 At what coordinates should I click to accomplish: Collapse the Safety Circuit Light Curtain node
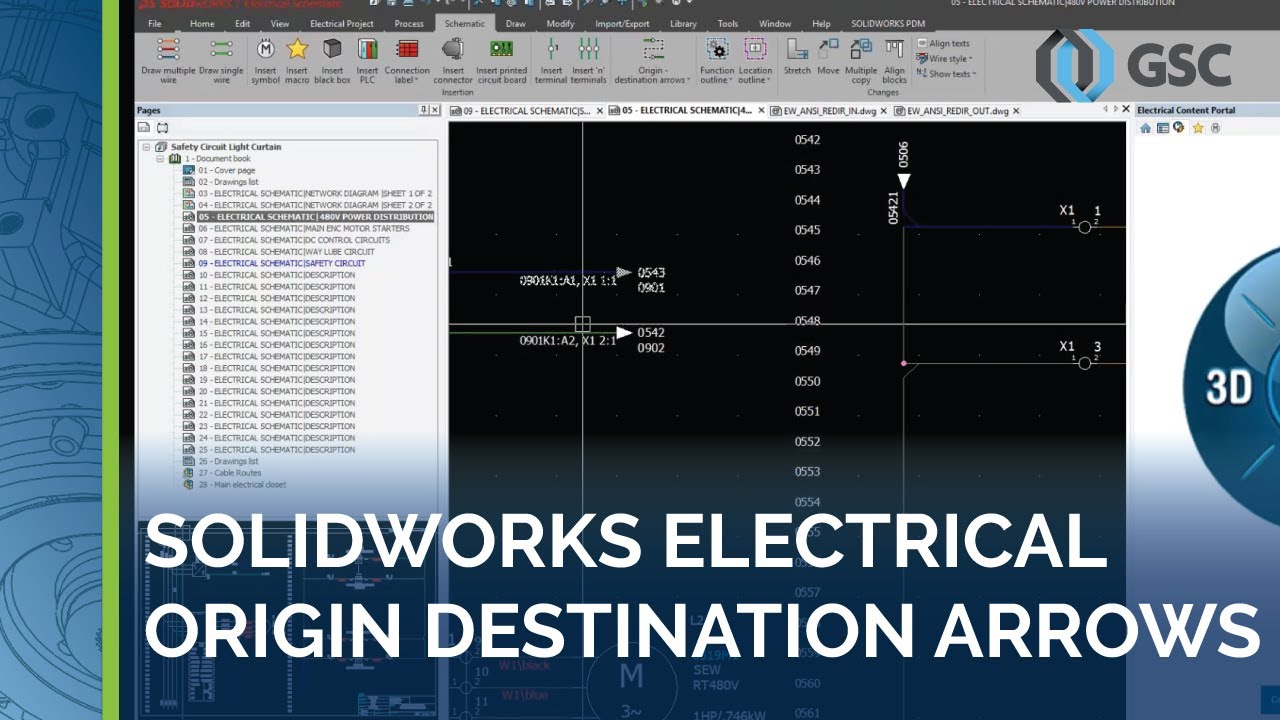147,147
